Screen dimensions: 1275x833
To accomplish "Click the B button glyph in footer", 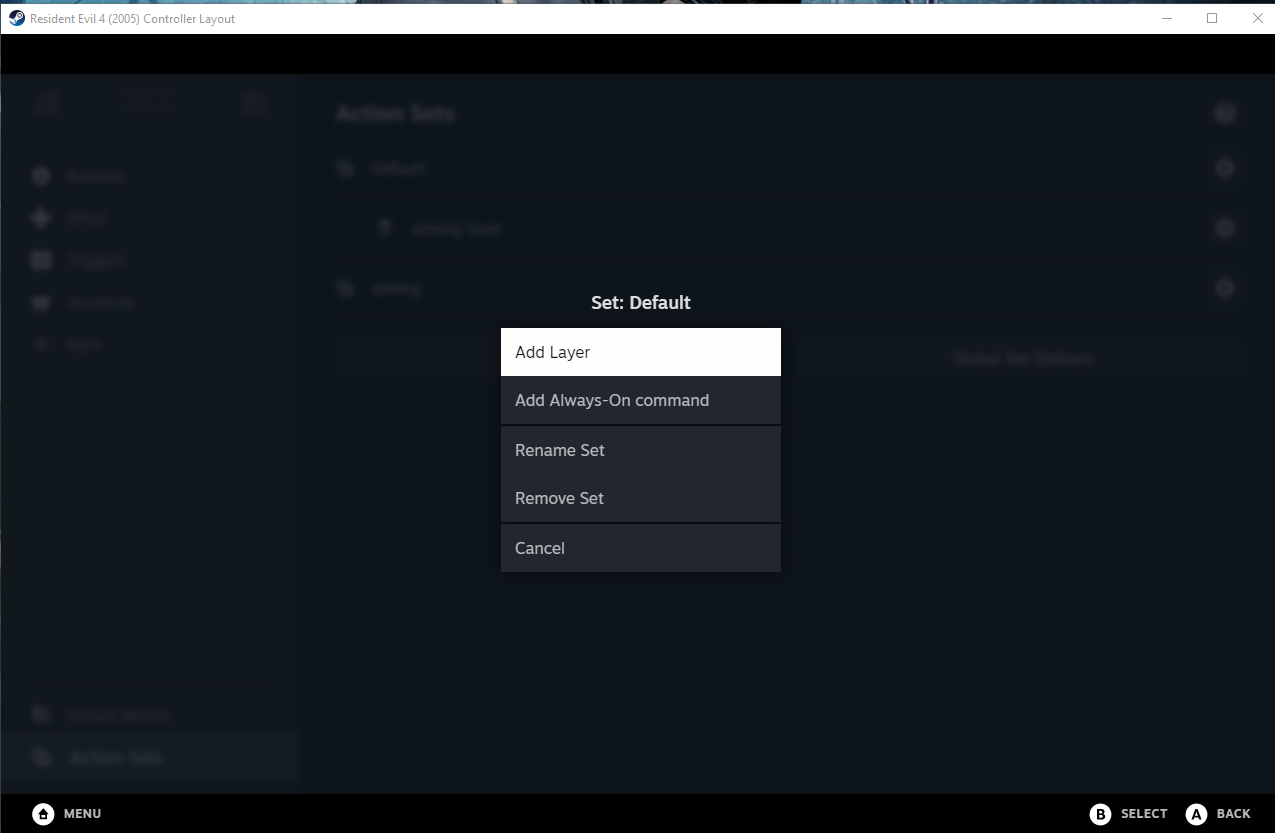I will tap(1100, 814).
